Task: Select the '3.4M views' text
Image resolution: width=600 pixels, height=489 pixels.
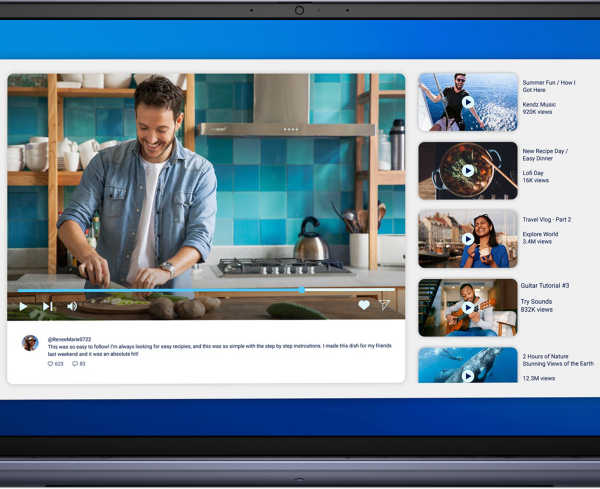Action: click(x=537, y=241)
